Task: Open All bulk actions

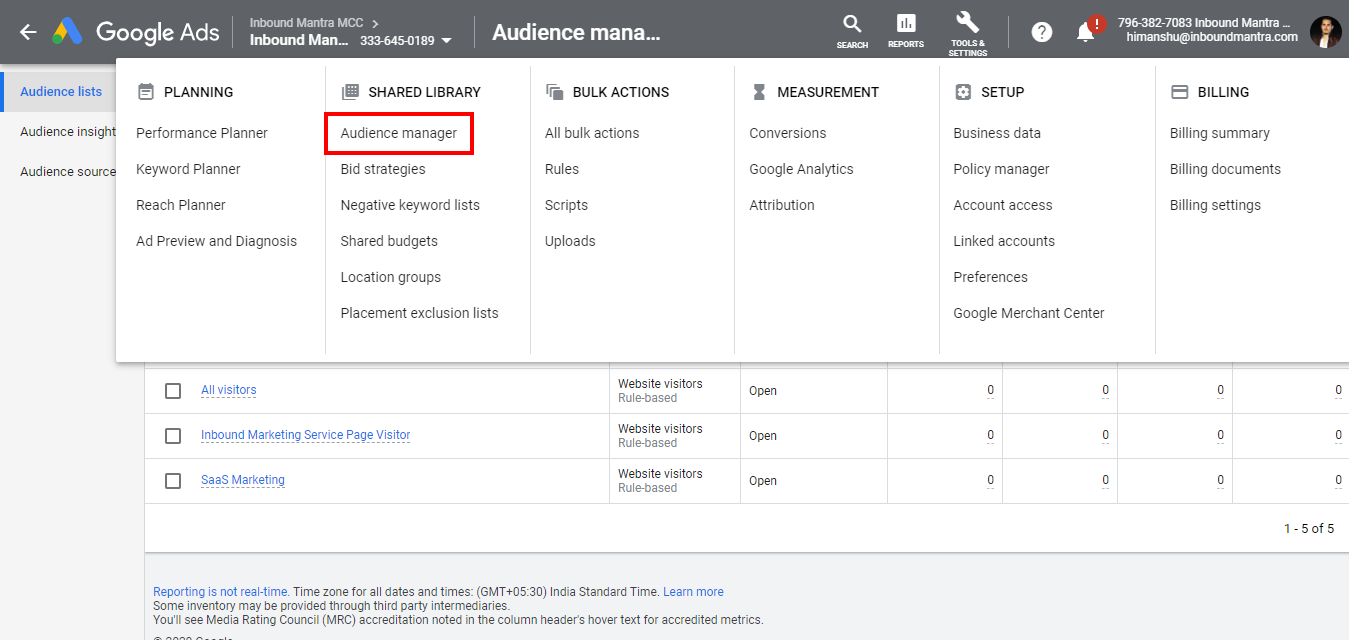Action: (592, 133)
